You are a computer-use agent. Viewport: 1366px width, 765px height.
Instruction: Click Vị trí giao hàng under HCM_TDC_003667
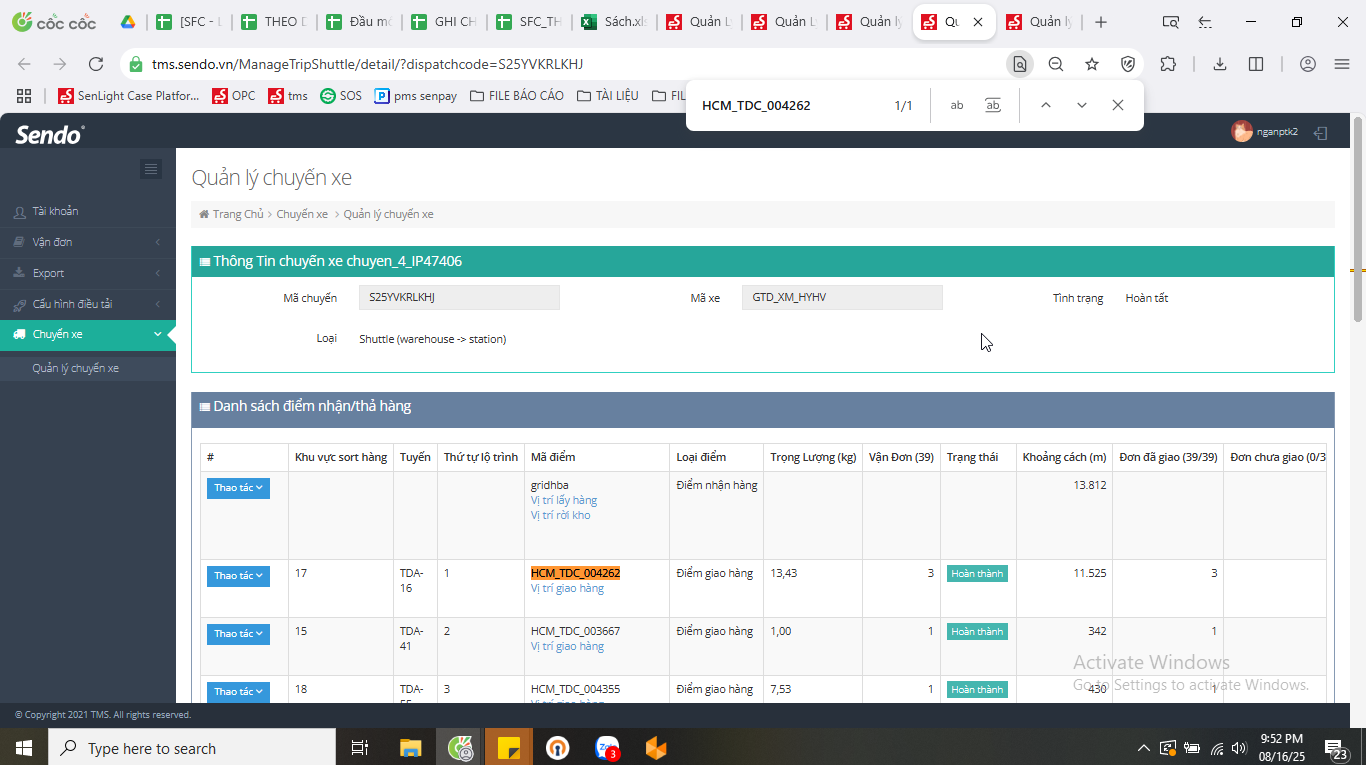(x=567, y=646)
